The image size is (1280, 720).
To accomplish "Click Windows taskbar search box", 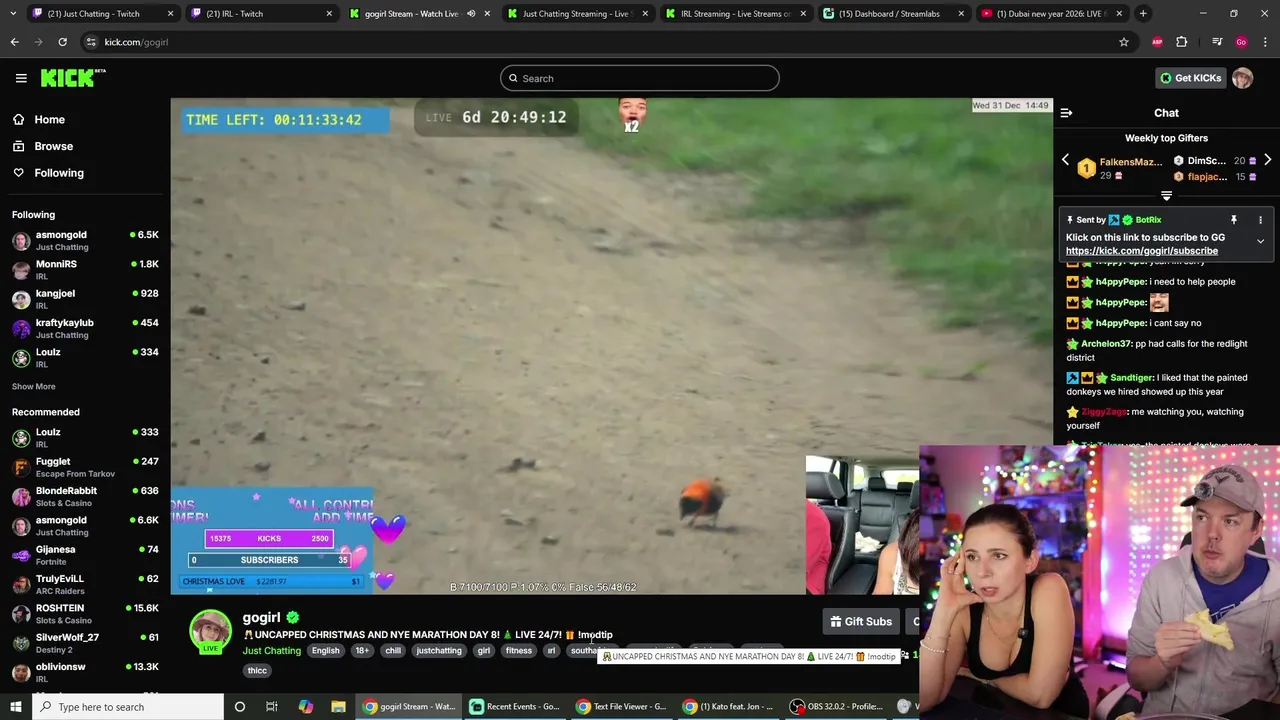I will (128, 707).
